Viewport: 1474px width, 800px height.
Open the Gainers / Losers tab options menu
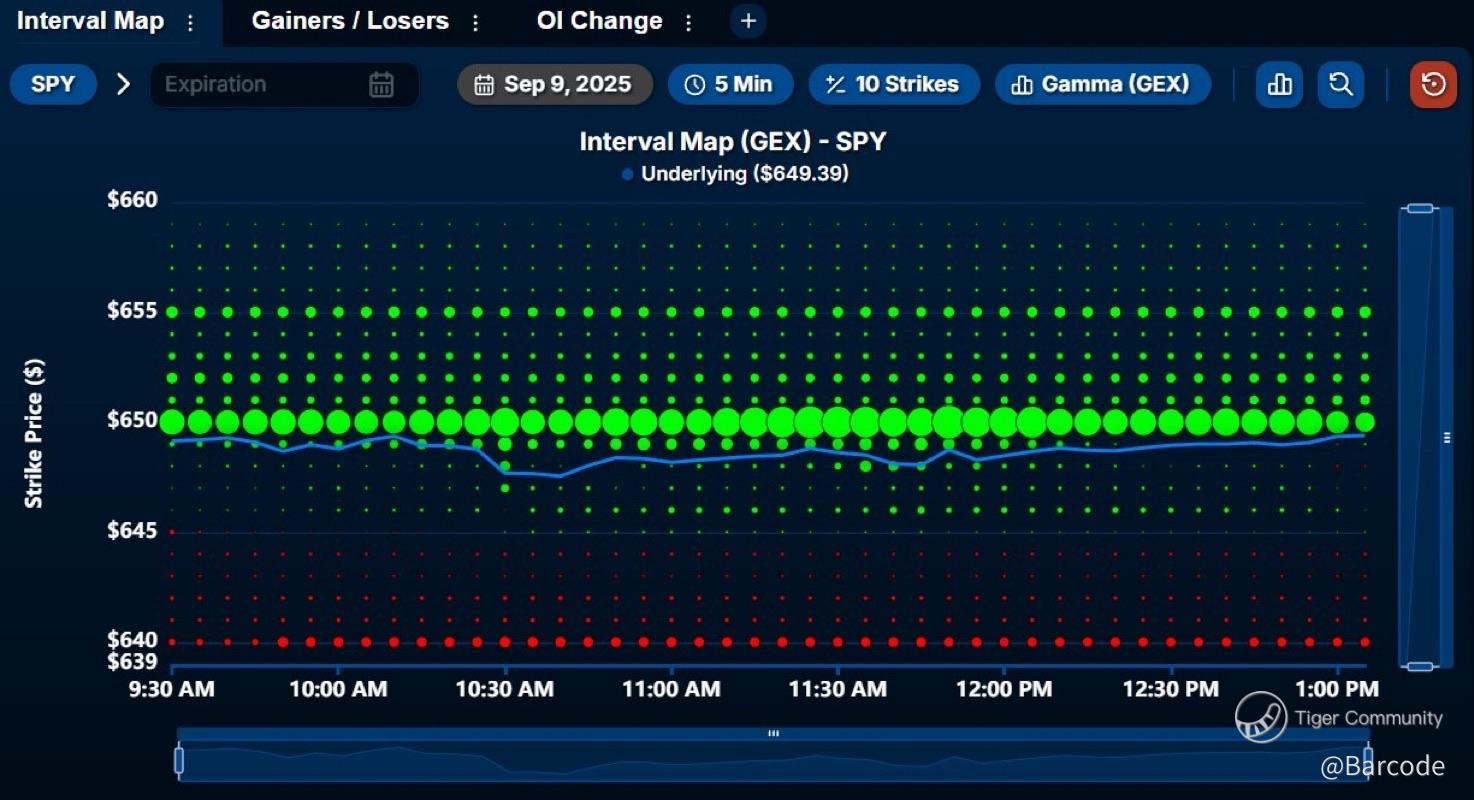click(x=476, y=23)
